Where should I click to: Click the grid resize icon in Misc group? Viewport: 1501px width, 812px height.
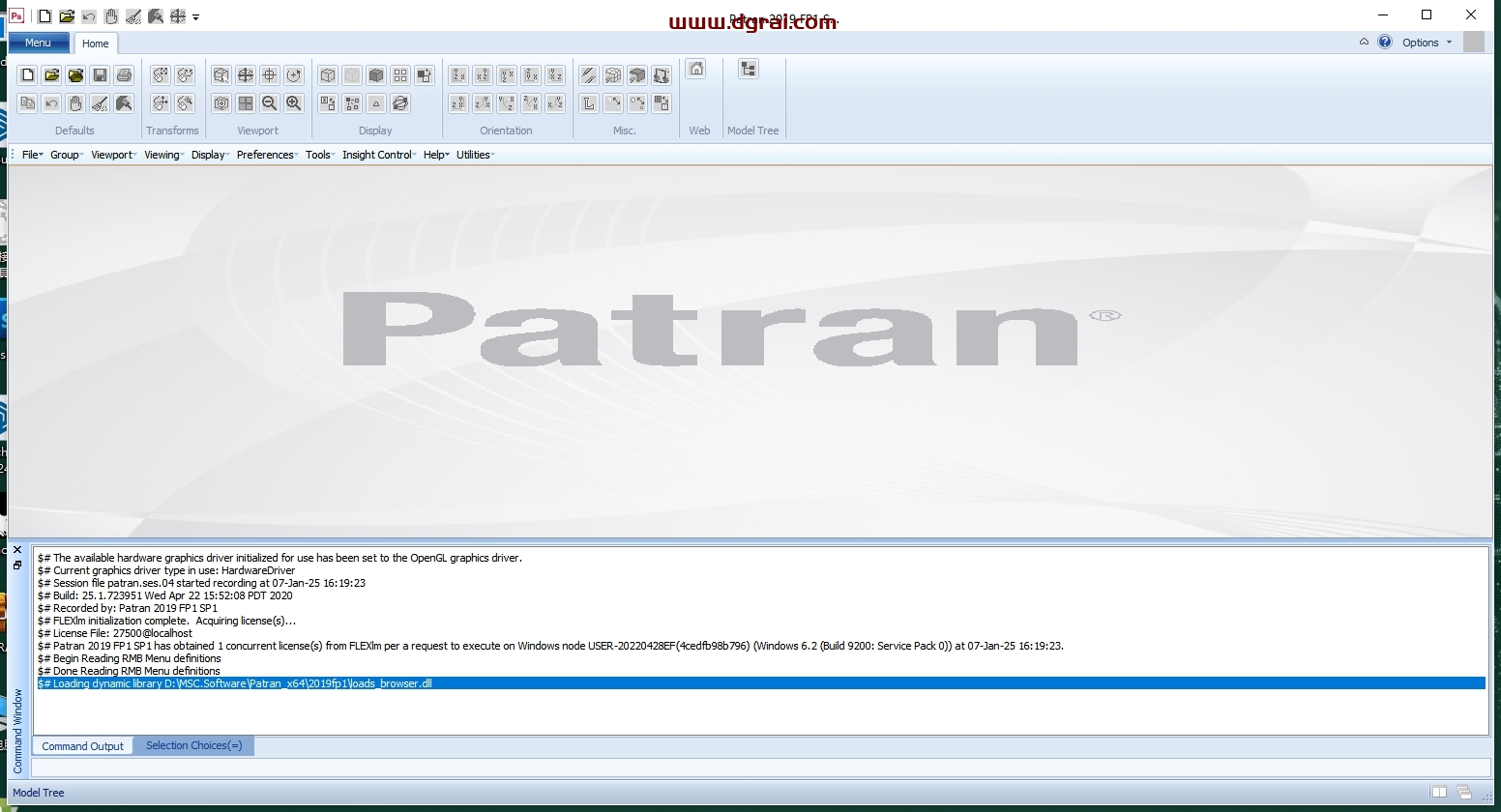tap(662, 103)
